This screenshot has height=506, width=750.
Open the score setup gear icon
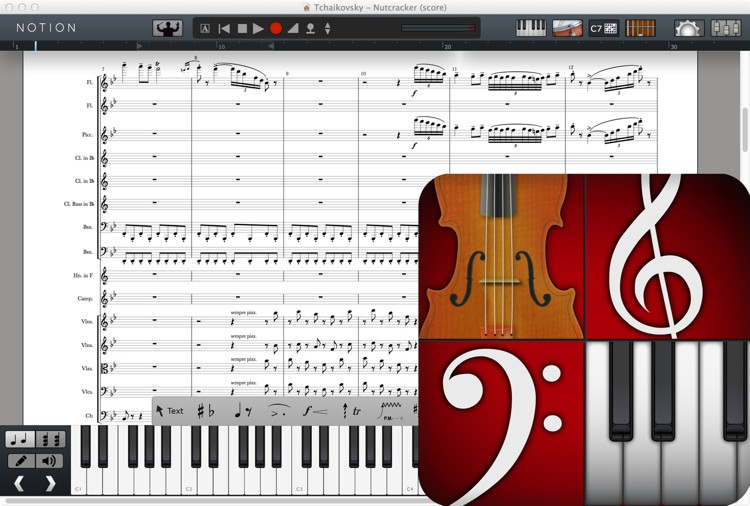[689, 28]
